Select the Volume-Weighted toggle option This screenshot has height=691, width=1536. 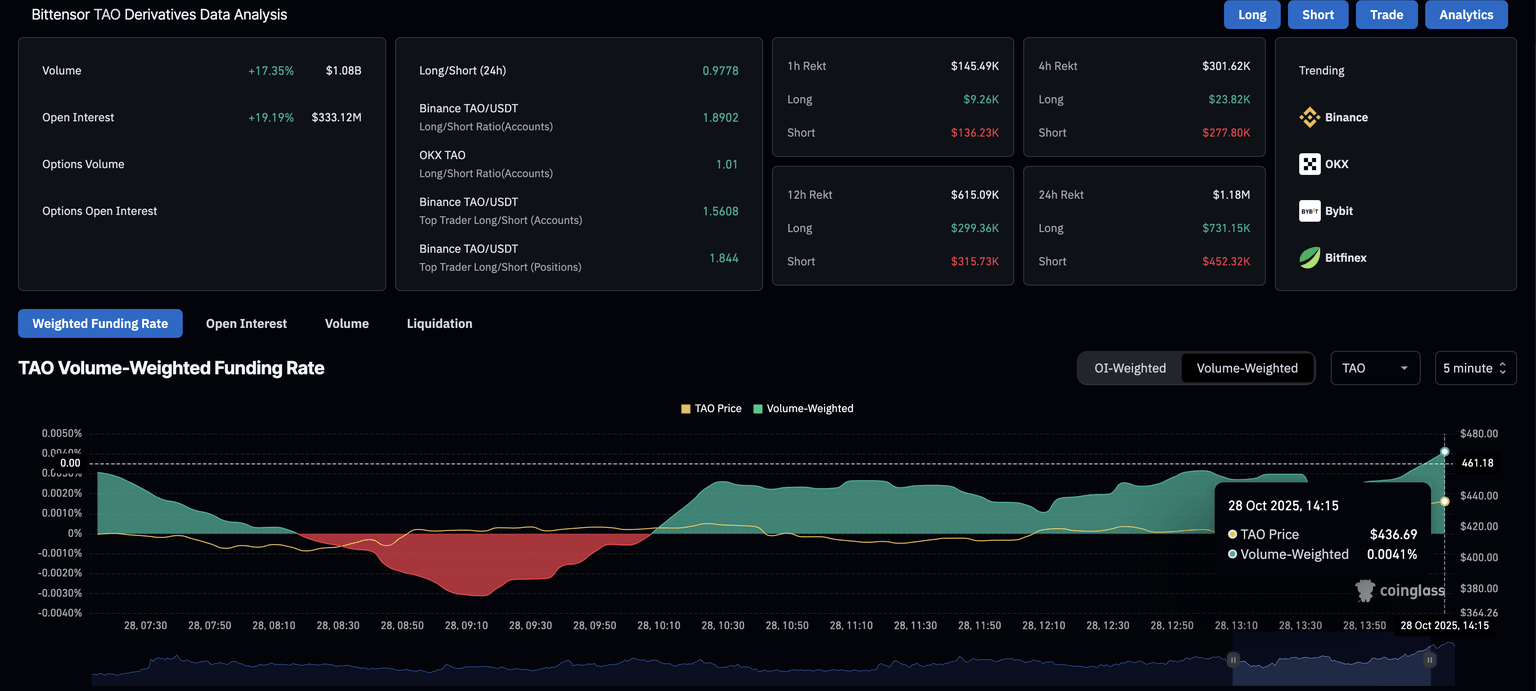click(1247, 368)
